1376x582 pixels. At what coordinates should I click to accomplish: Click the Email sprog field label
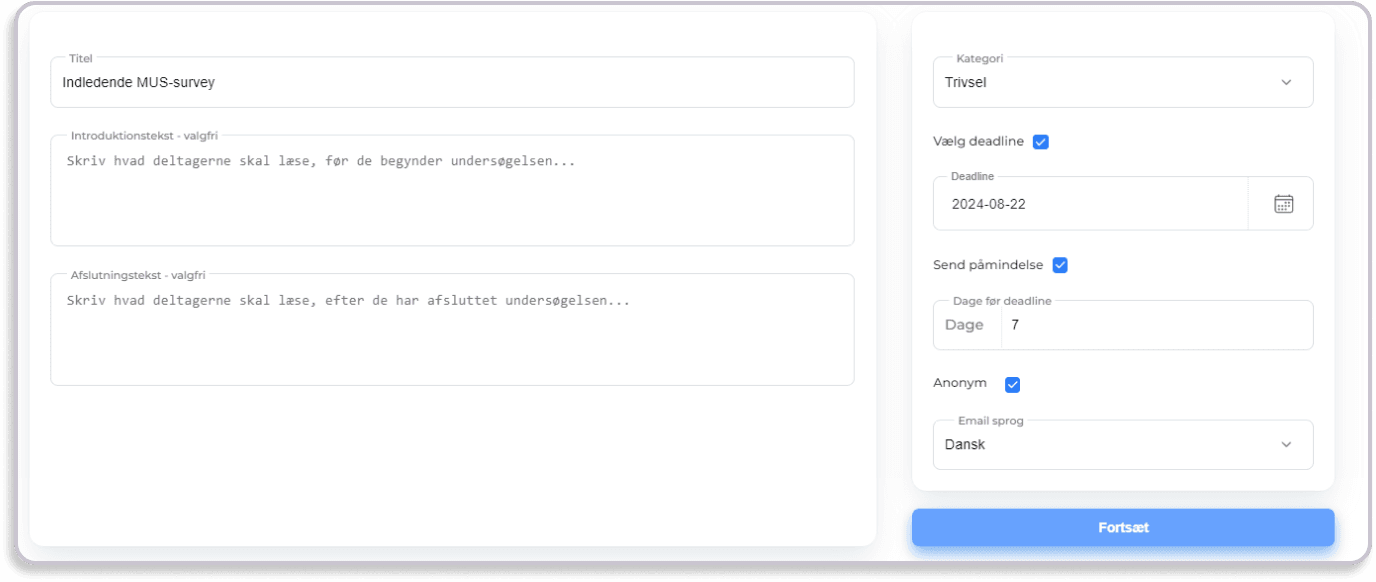point(990,421)
